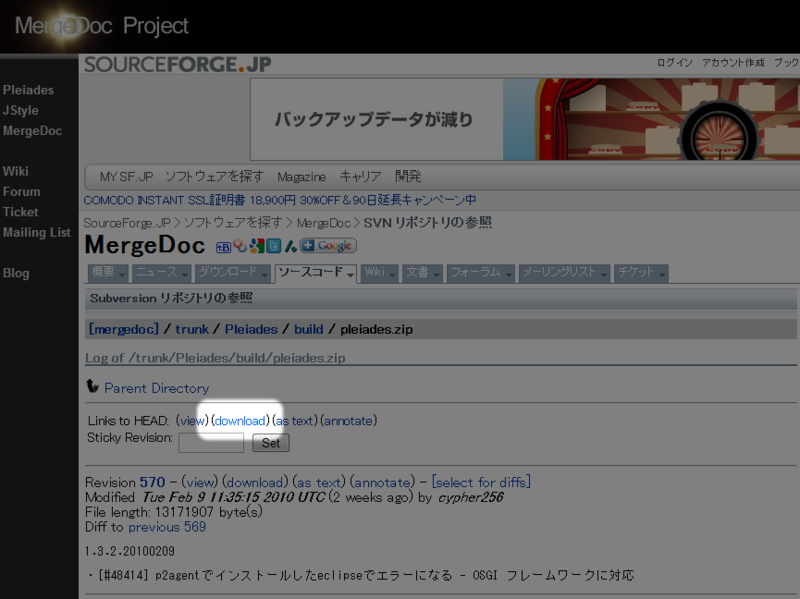
Task: Click the trunk breadcrumb link
Action: (x=192, y=329)
